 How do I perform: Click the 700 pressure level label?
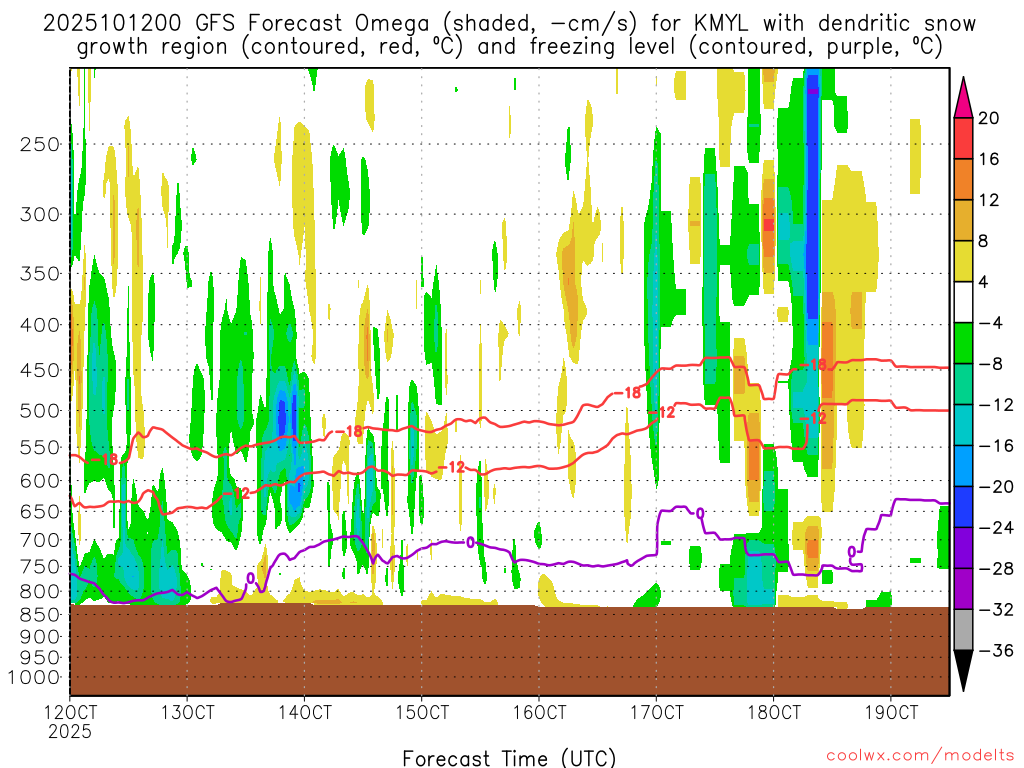tap(40, 540)
